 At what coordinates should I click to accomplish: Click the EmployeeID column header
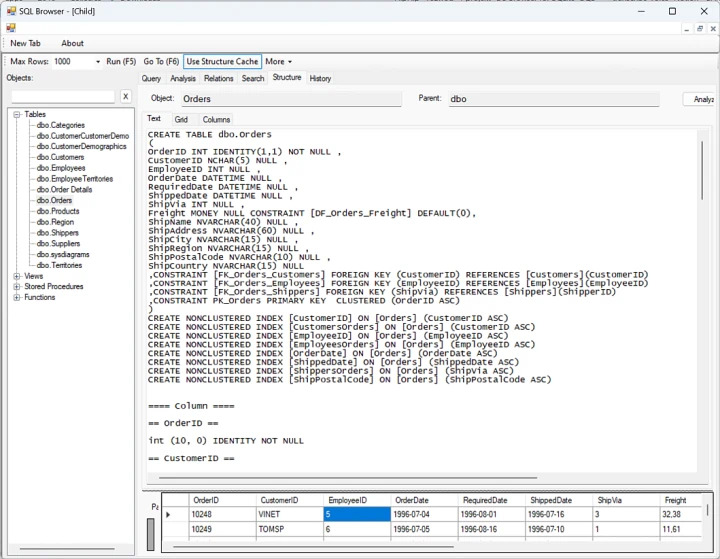pyautogui.click(x=357, y=500)
